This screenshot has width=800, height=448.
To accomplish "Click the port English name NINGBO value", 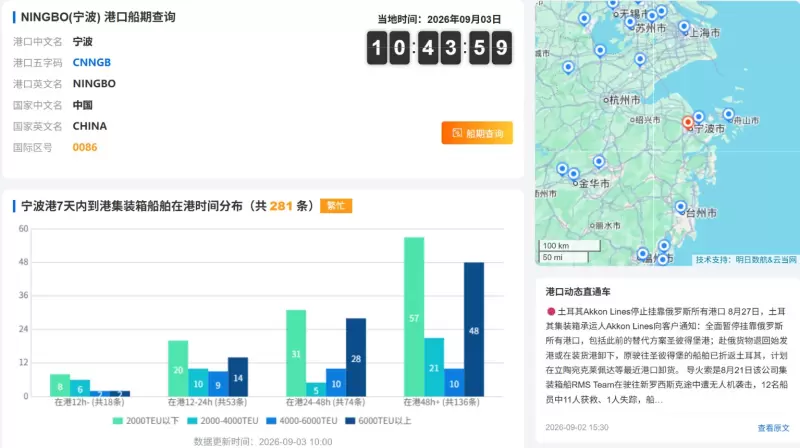I will pos(94,84).
